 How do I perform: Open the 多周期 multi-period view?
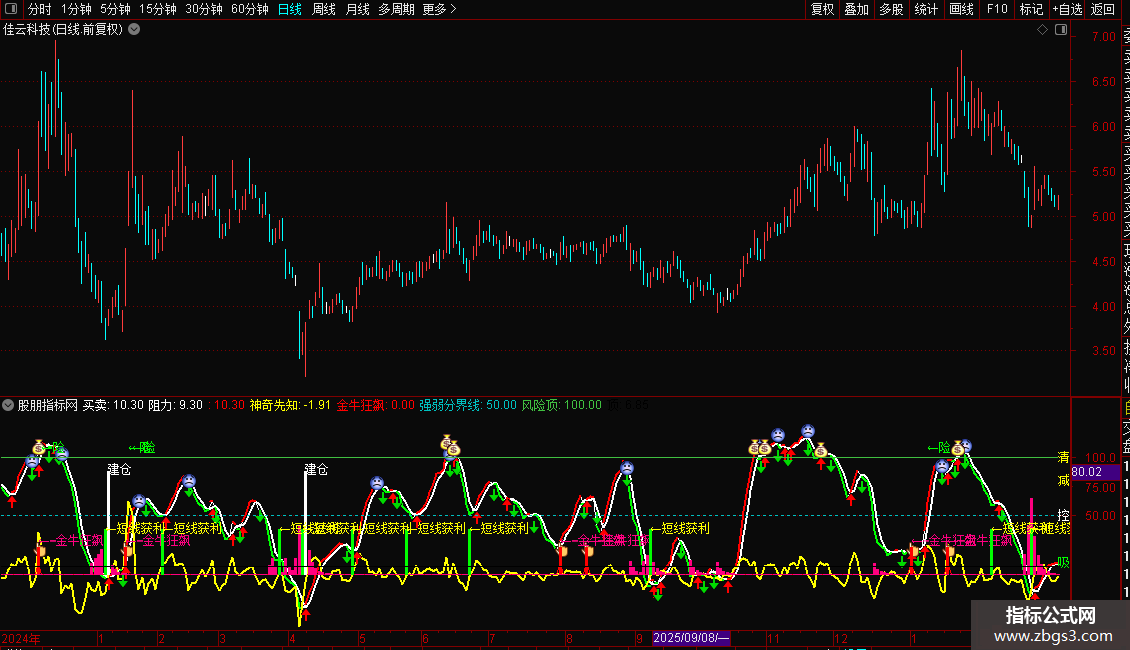tap(396, 9)
